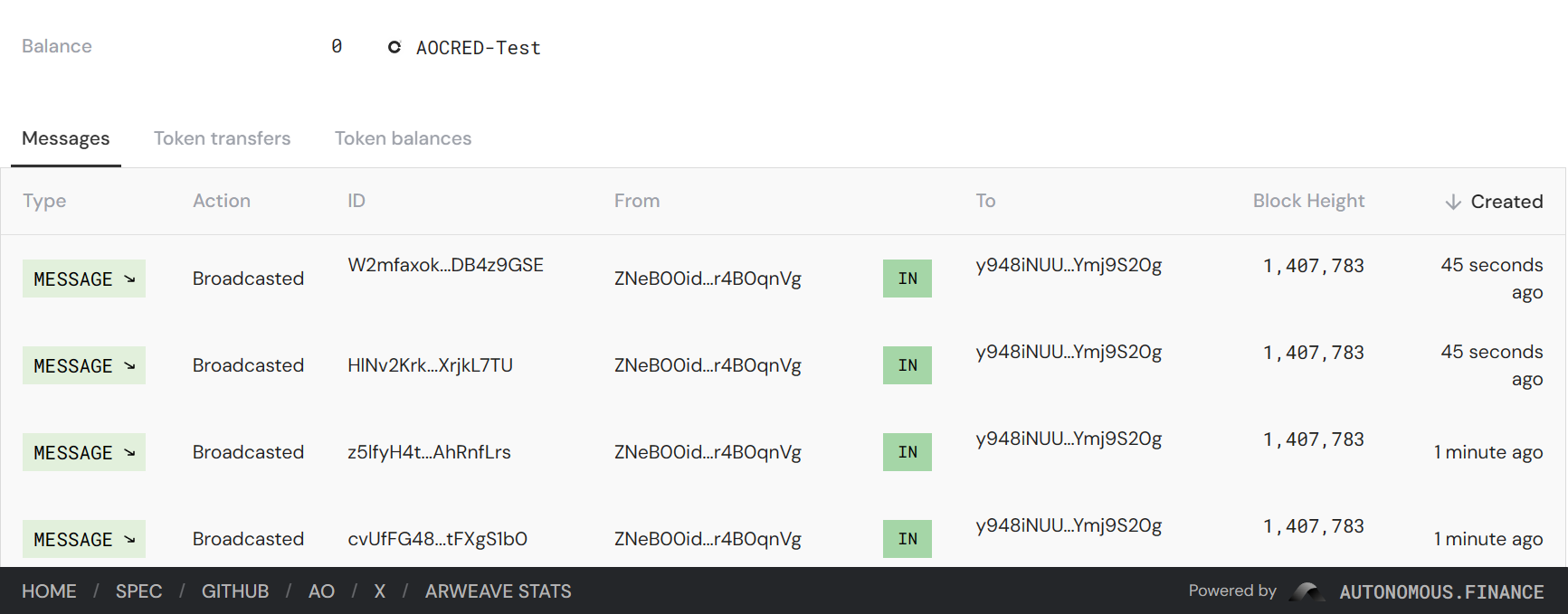Click the IN badge in the first row
1568x614 pixels.
tap(907, 279)
